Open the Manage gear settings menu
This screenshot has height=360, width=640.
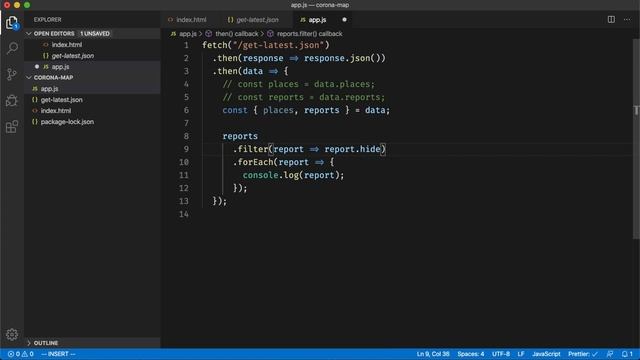[12, 334]
